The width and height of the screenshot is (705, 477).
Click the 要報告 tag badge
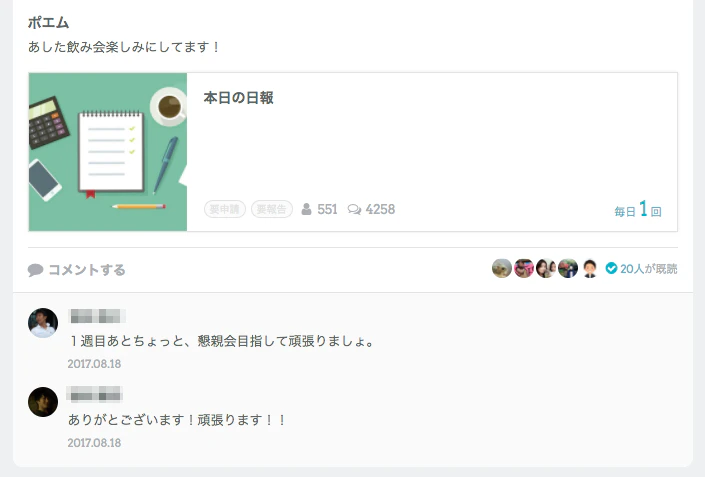click(272, 209)
